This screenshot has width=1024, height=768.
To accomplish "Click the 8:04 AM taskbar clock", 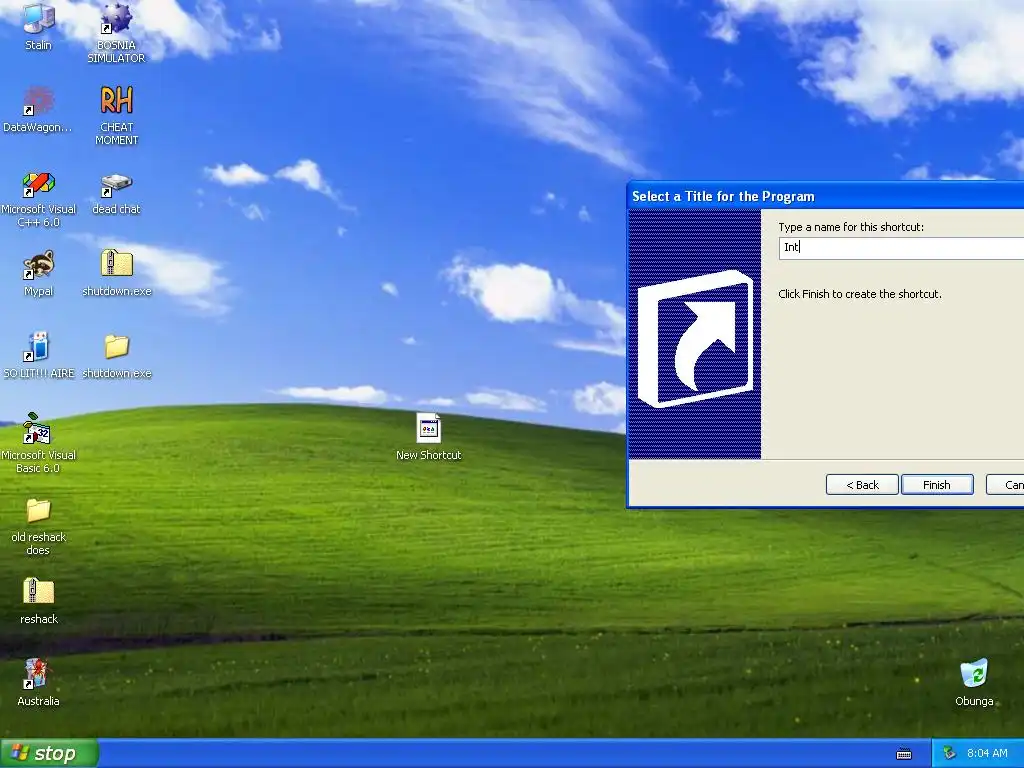I will pos(987,753).
